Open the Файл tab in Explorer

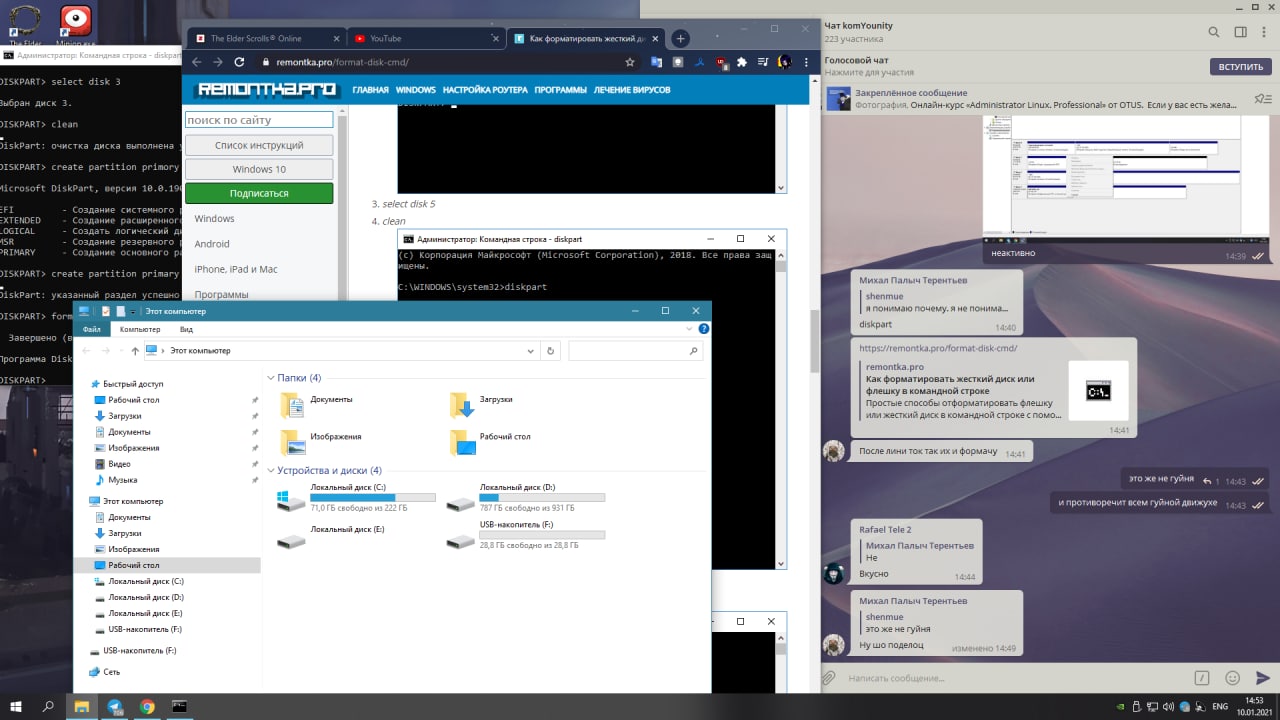(91, 329)
